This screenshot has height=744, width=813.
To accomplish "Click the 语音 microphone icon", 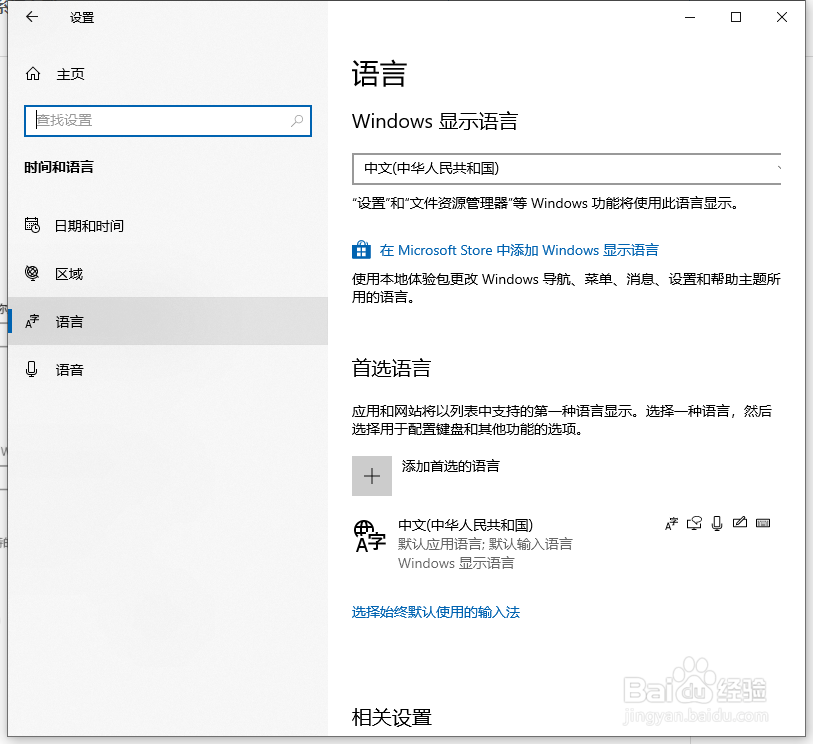I will pyautogui.click(x=32, y=369).
